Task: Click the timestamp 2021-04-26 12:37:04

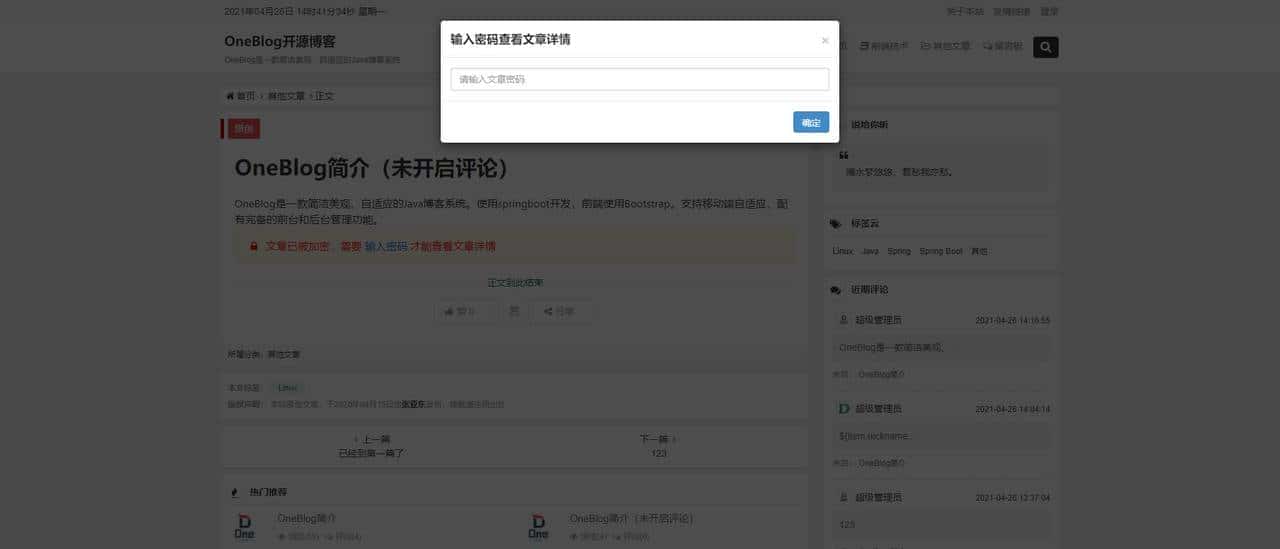Action: (x=1012, y=498)
